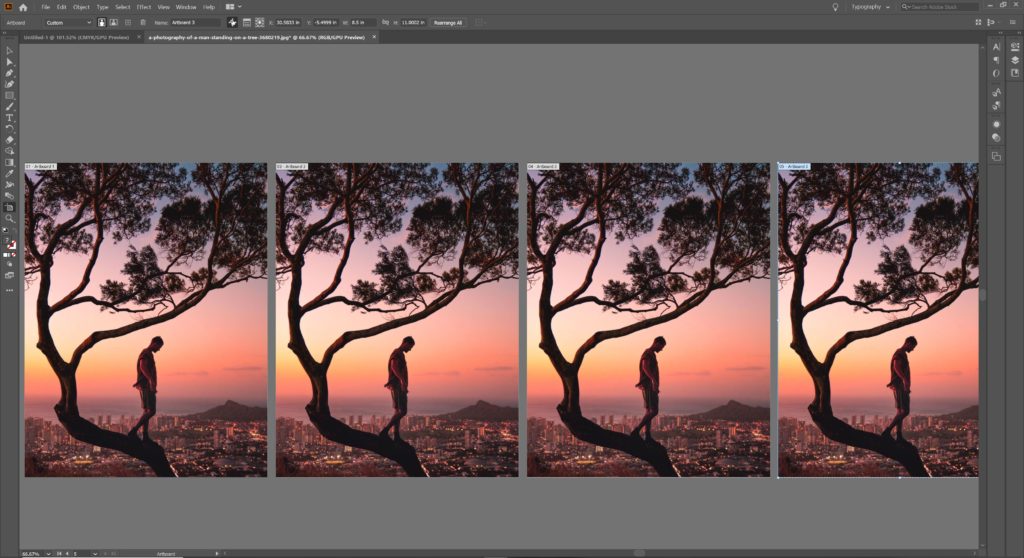The image size is (1024, 558).
Task: Open the Character Styles panel icon
Action: (x=996, y=92)
